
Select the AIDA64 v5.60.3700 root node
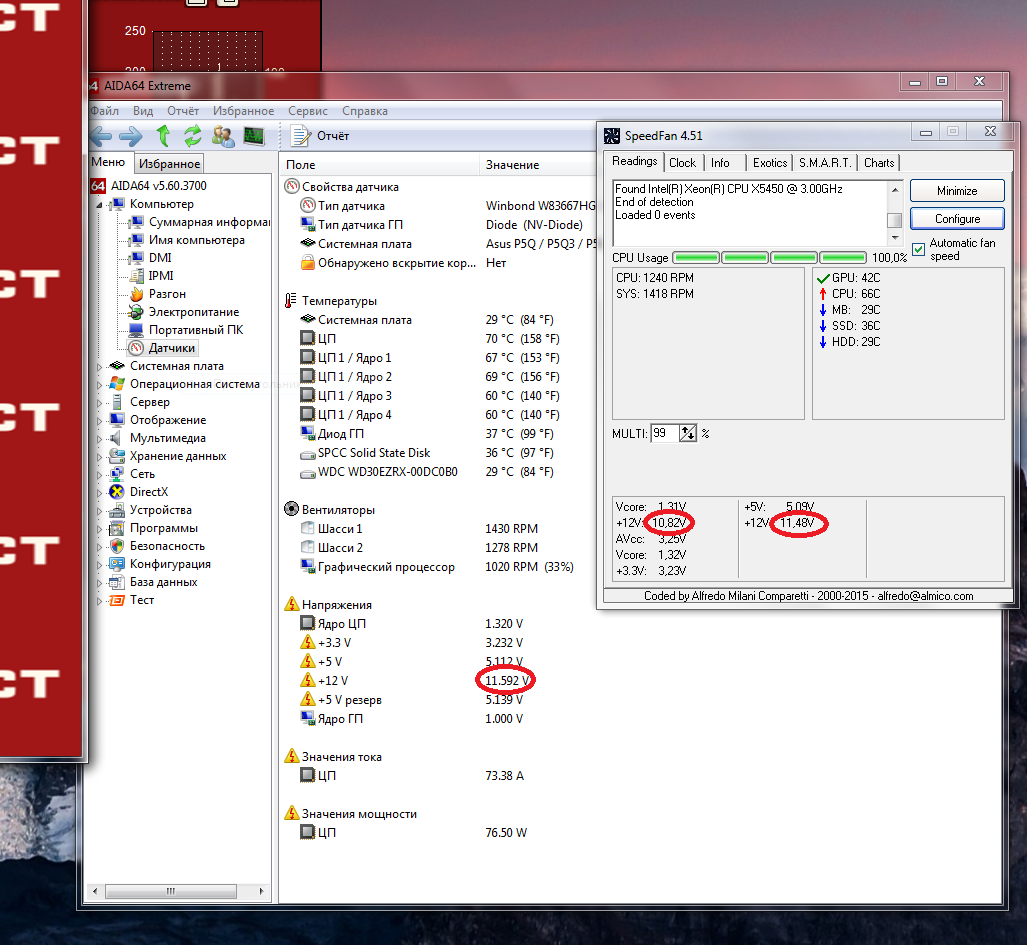159,186
